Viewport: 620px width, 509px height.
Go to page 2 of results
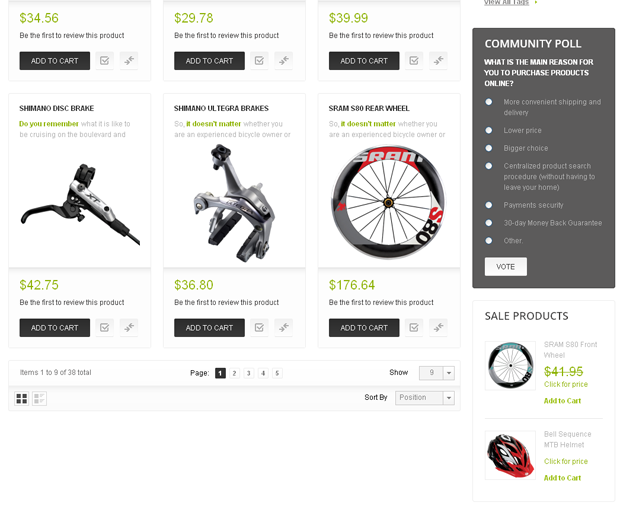tap(234, 373)
